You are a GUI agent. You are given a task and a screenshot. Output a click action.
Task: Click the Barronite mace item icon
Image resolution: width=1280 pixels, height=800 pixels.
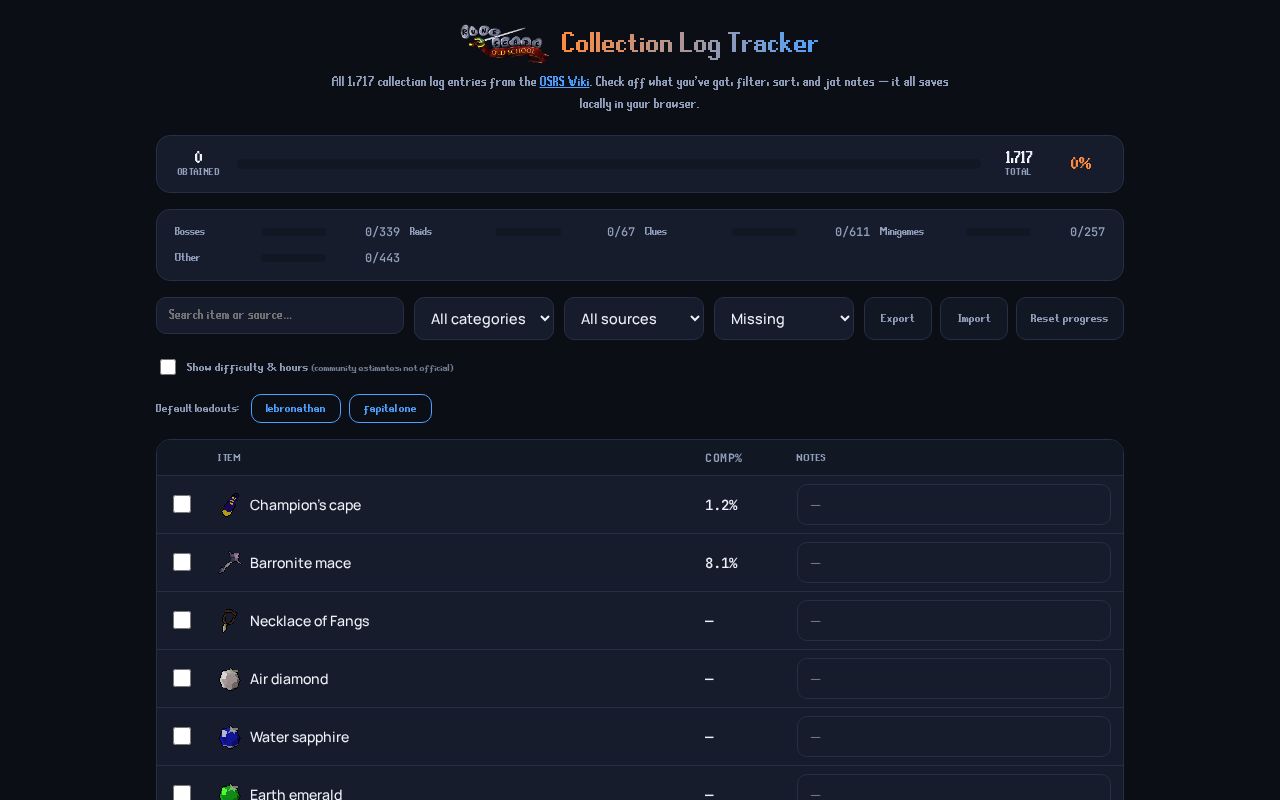tap(230, 563)
